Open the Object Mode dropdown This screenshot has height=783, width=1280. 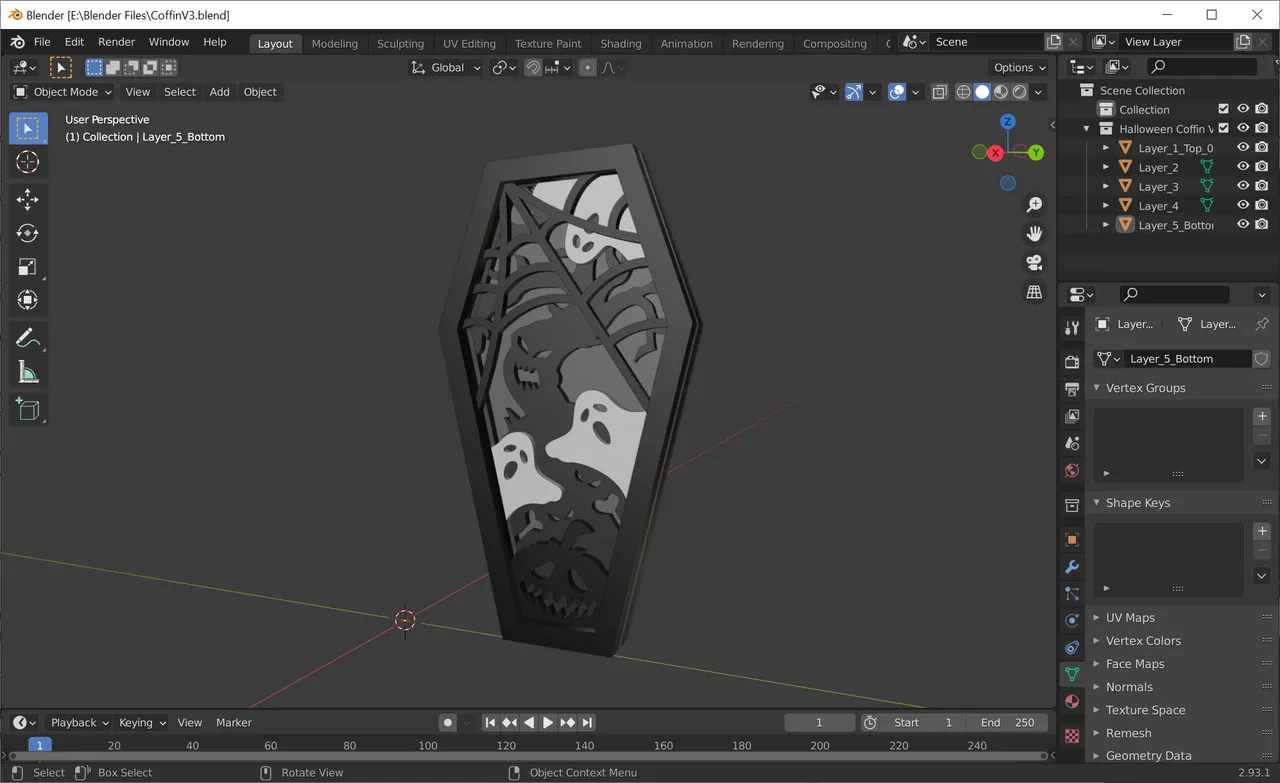[x=62, y=92]
